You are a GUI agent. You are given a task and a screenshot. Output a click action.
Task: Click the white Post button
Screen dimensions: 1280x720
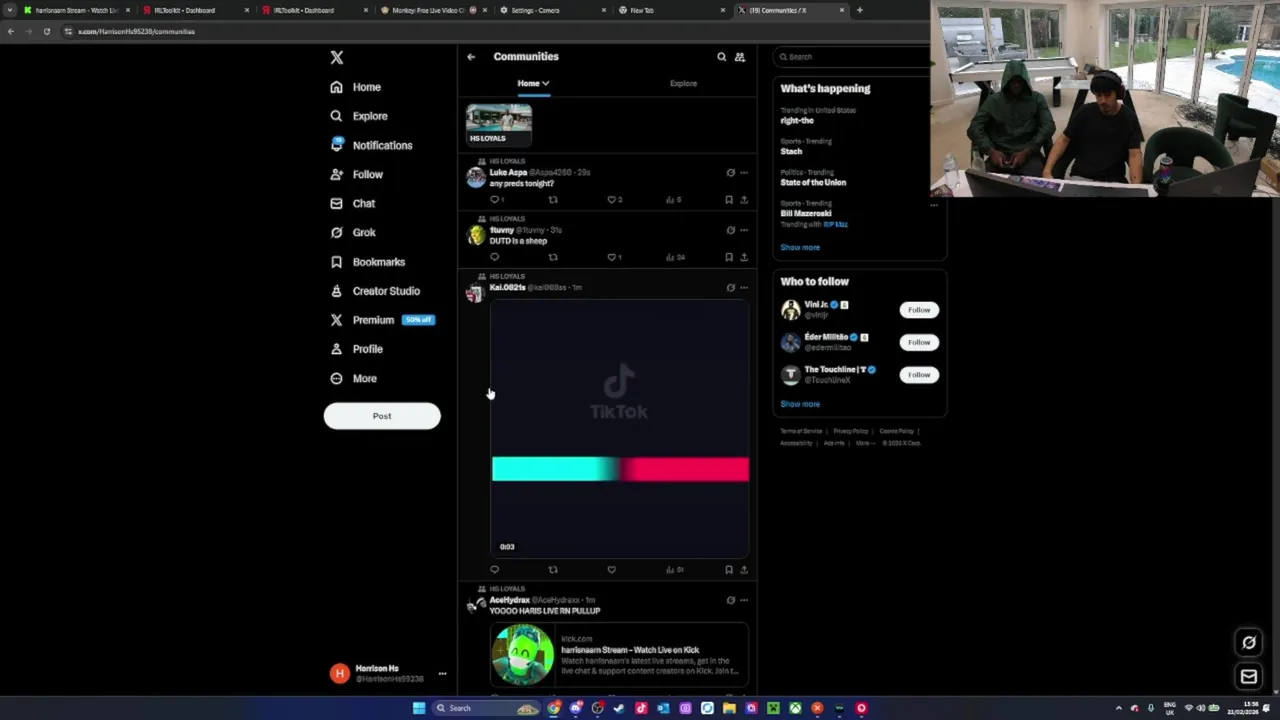382,416
